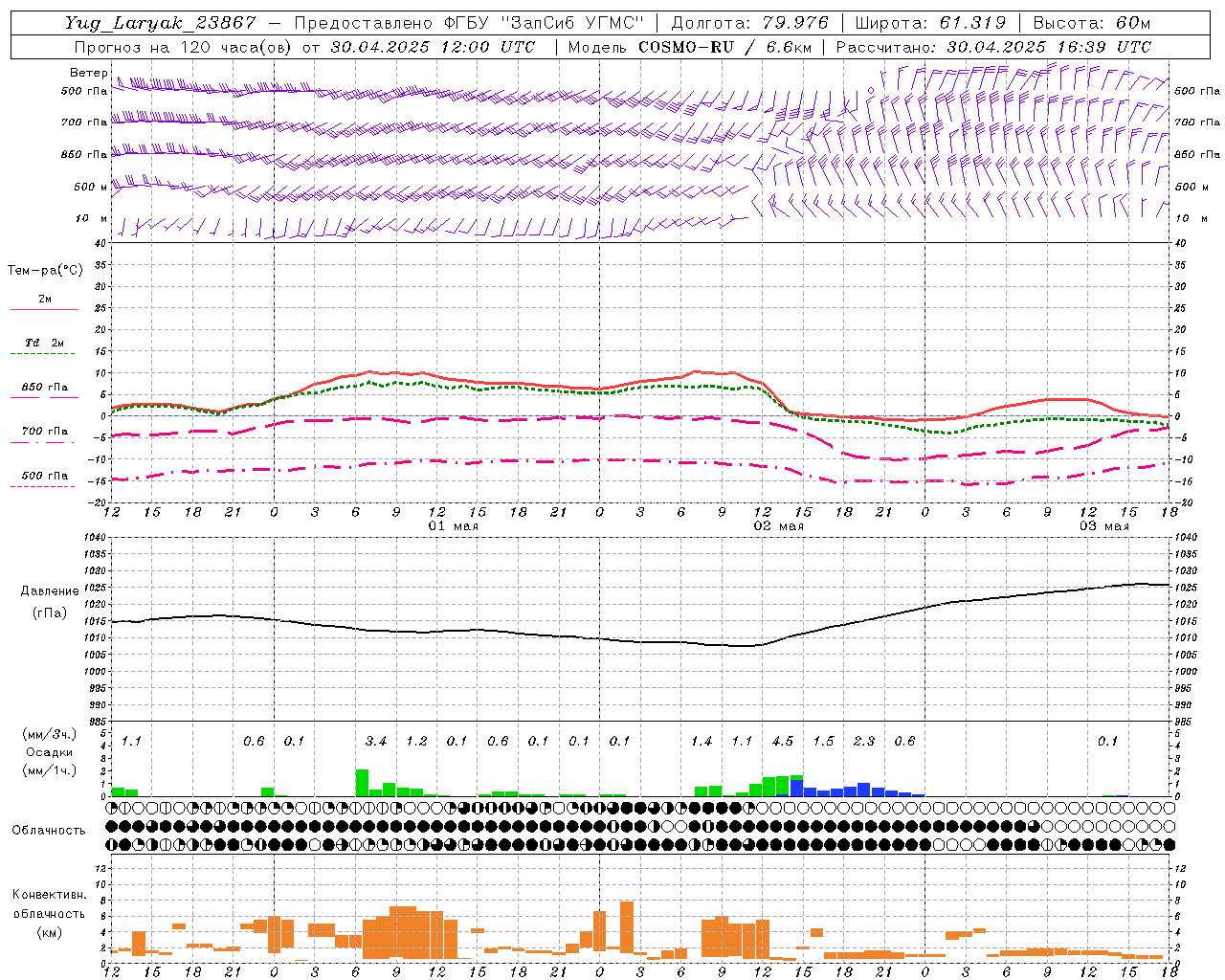Click the tallest green precipitation bar
Viewport: 1225px width, 980px height.
[362, 783]
